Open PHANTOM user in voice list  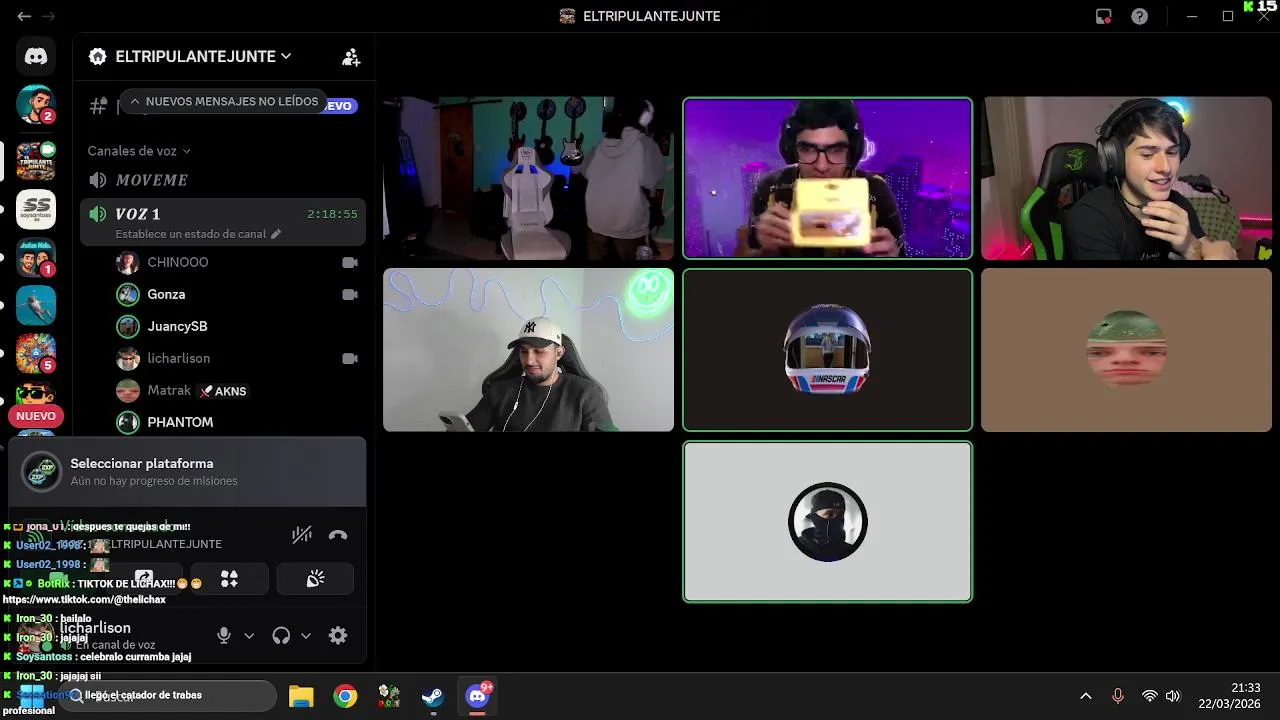pyautogui.click(x=237, y=422)
